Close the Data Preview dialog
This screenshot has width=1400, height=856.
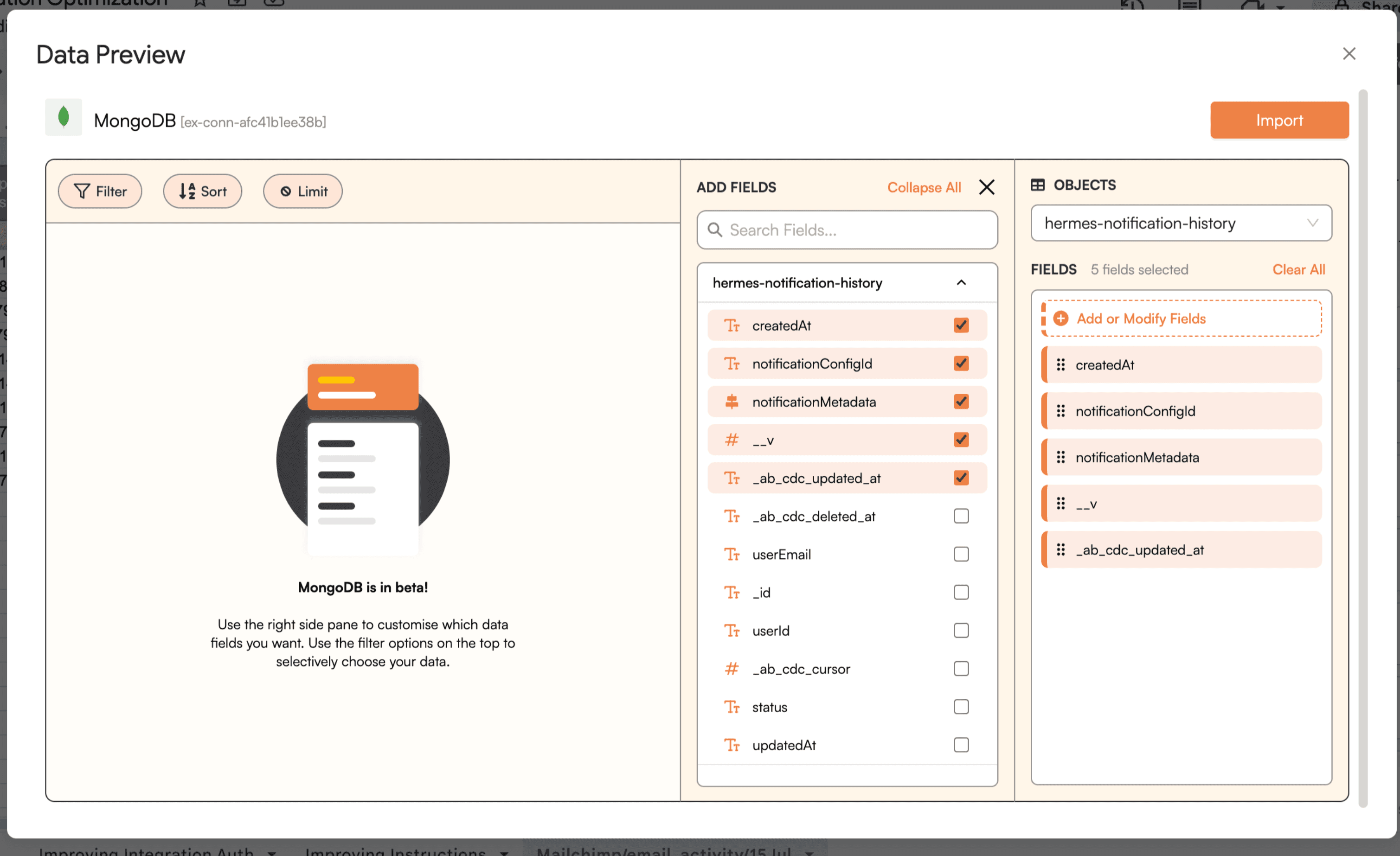(x=1349, y=54)
